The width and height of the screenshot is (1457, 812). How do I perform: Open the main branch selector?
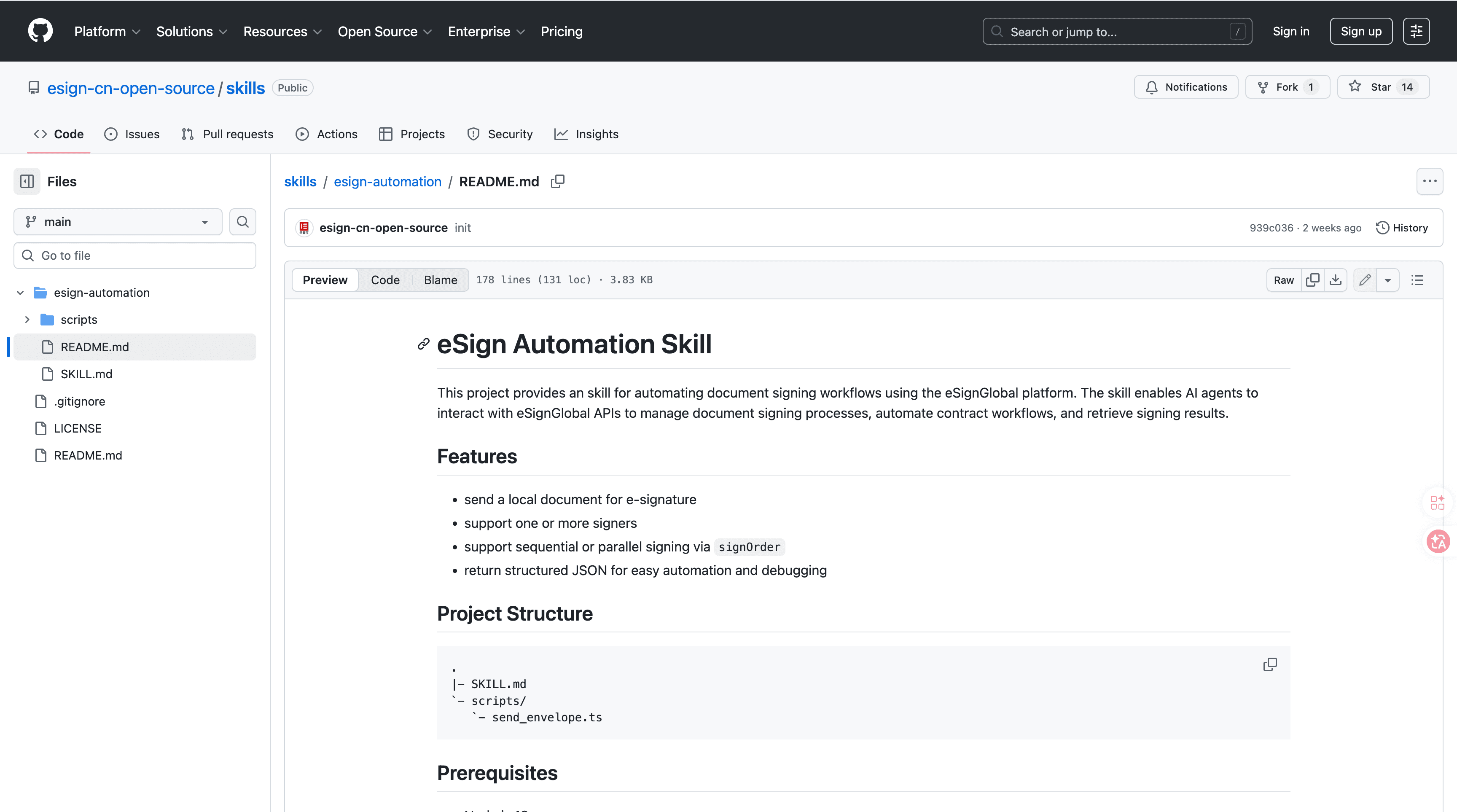[117, 222]
